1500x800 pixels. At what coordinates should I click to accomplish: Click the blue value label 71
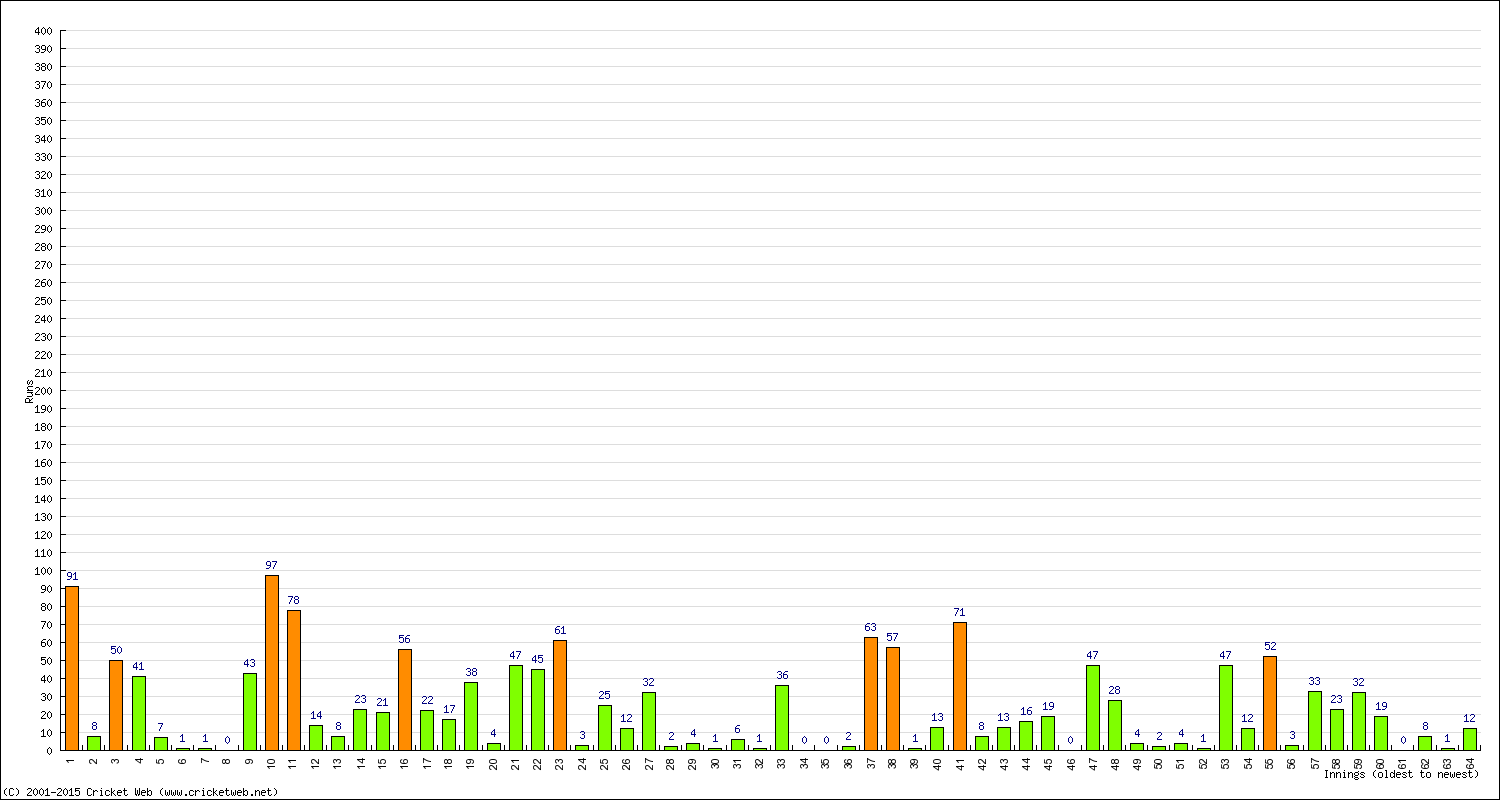coord(960,613)
